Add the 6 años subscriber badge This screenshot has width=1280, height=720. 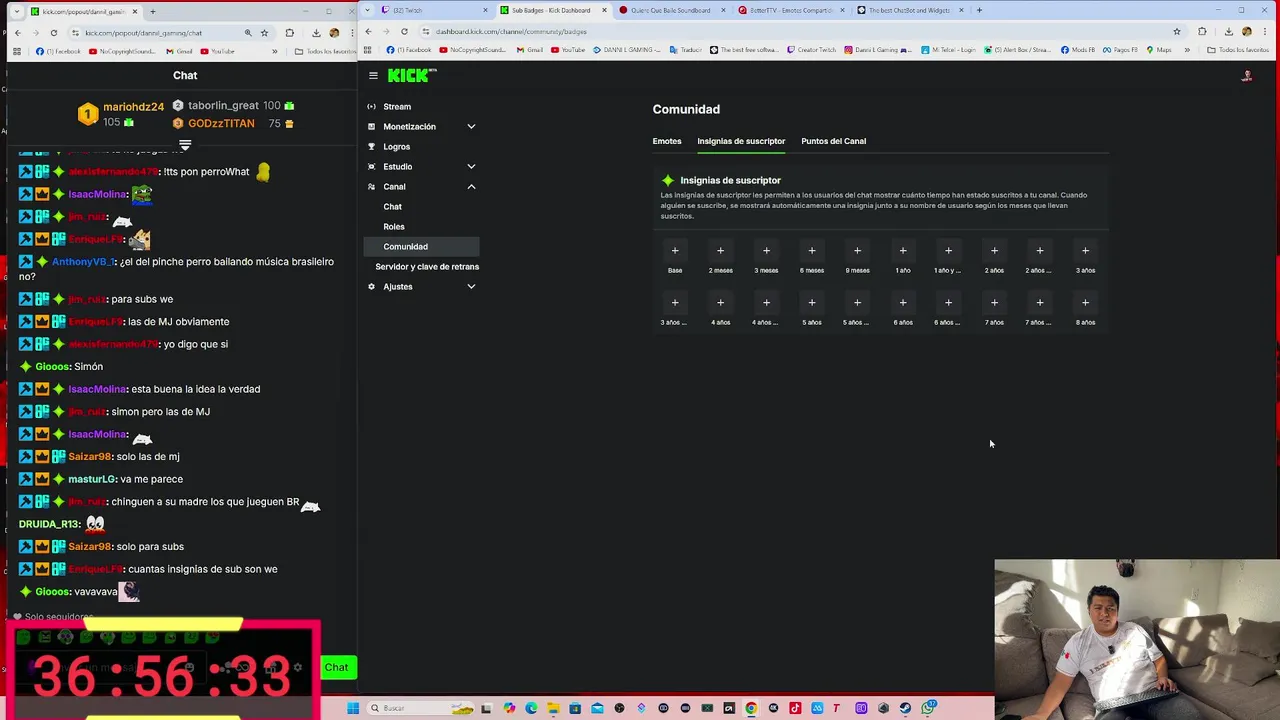(x=903, y=303)
